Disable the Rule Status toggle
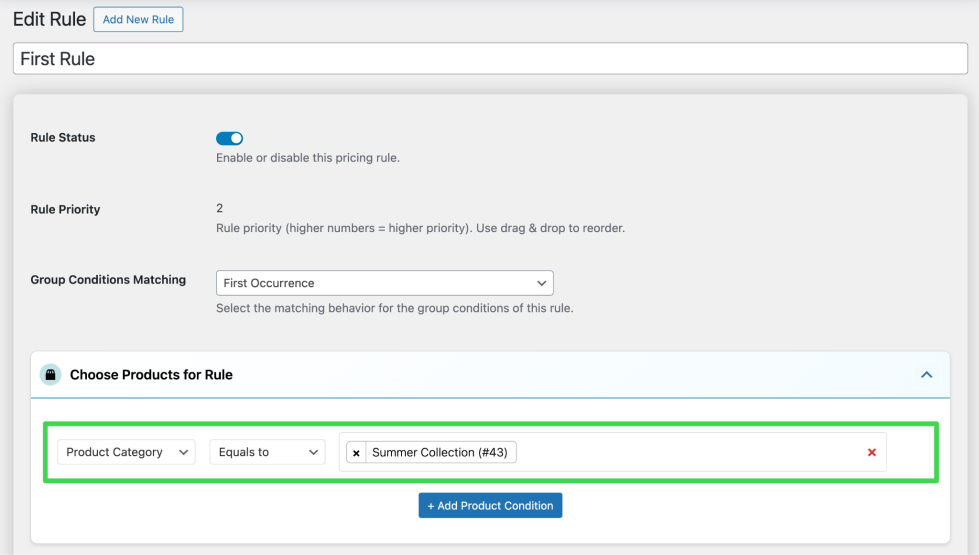This screenshot has height=555, width=979. 229,138
